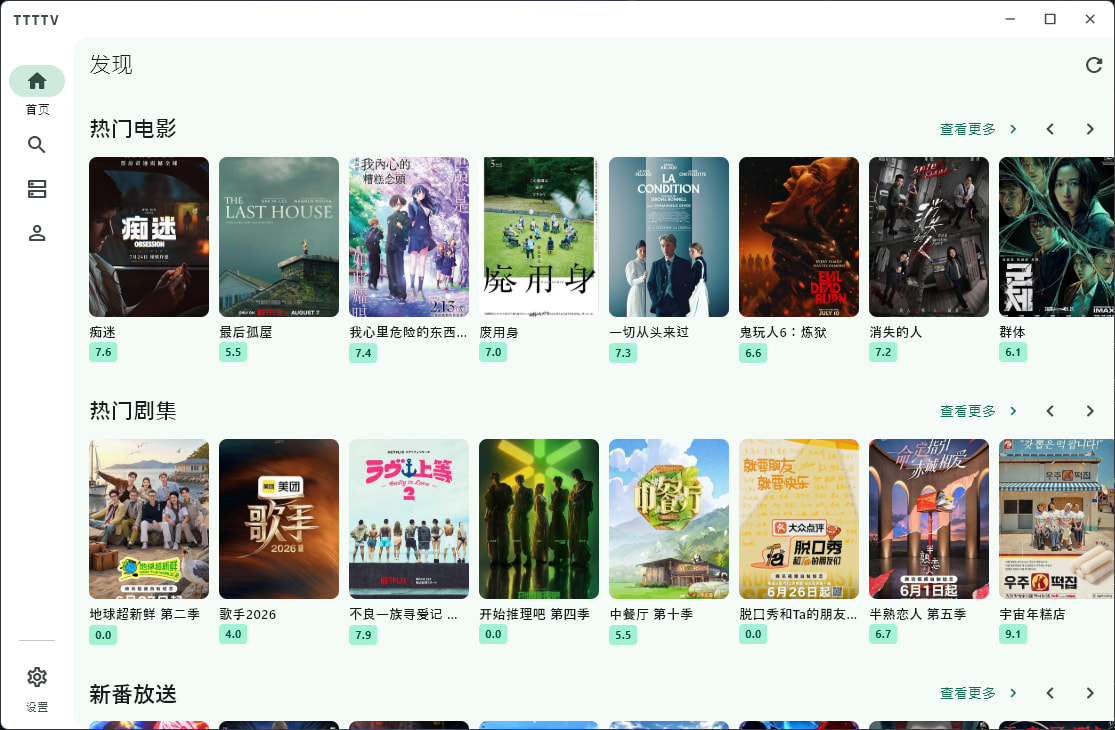Screen dimensions: 1115x730
Task: Click 中餐厅 第十季 title text
Action: click(651, 614)
